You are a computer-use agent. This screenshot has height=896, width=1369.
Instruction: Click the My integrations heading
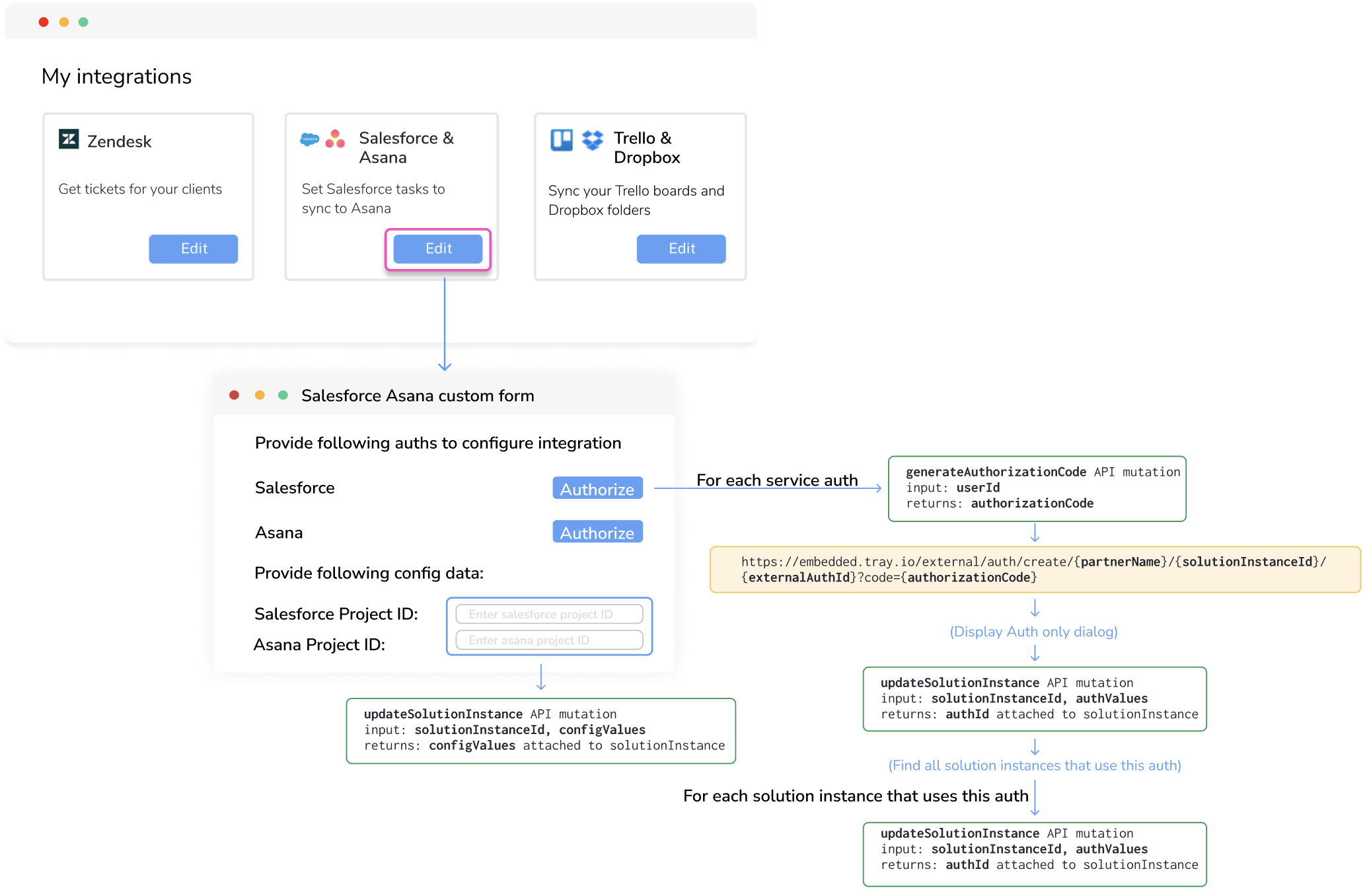pyautogui.click(x=116, y=76)
